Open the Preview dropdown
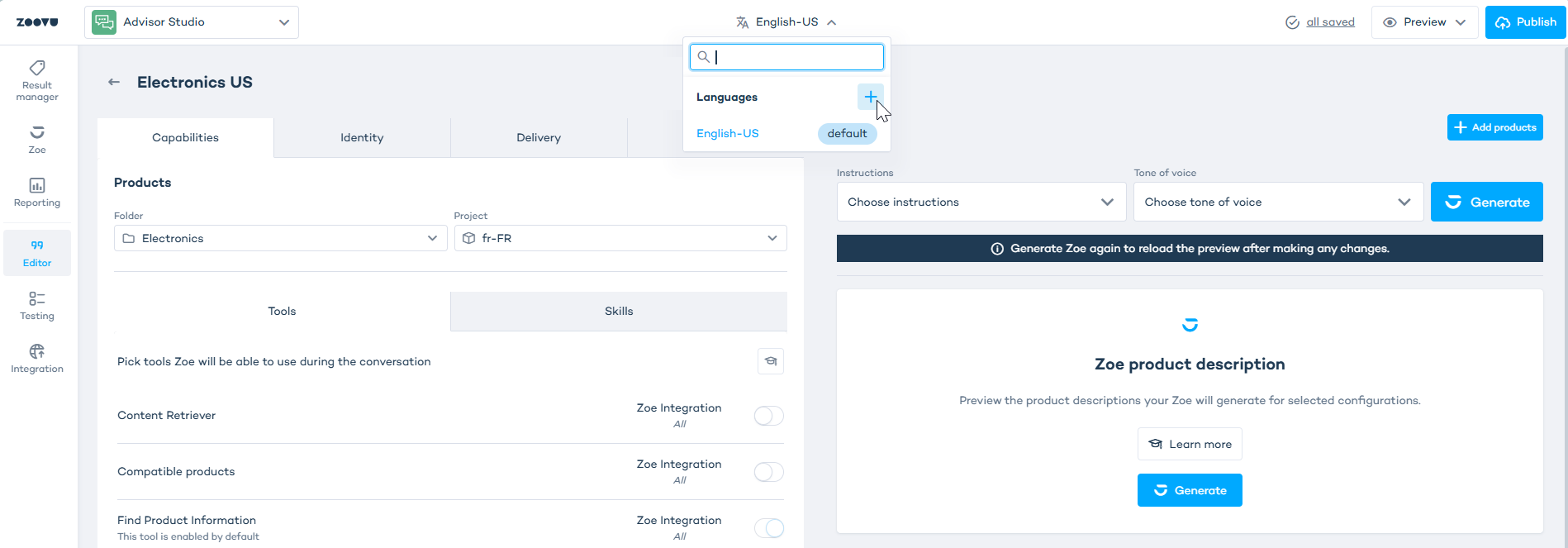The image size is (1568, 548). (x=1425, y=22)
